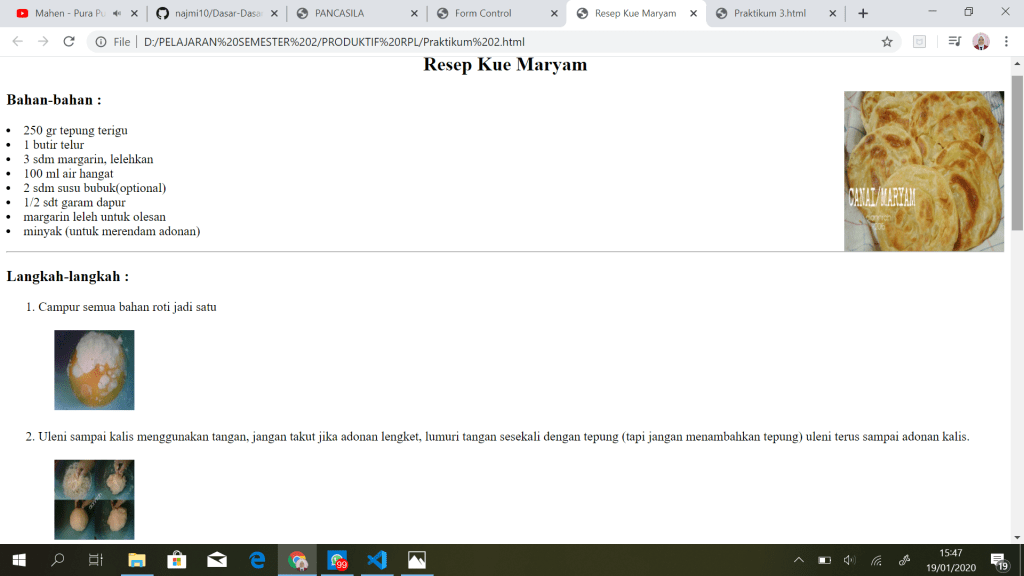Show hidden system tray icons

[798, 560]
